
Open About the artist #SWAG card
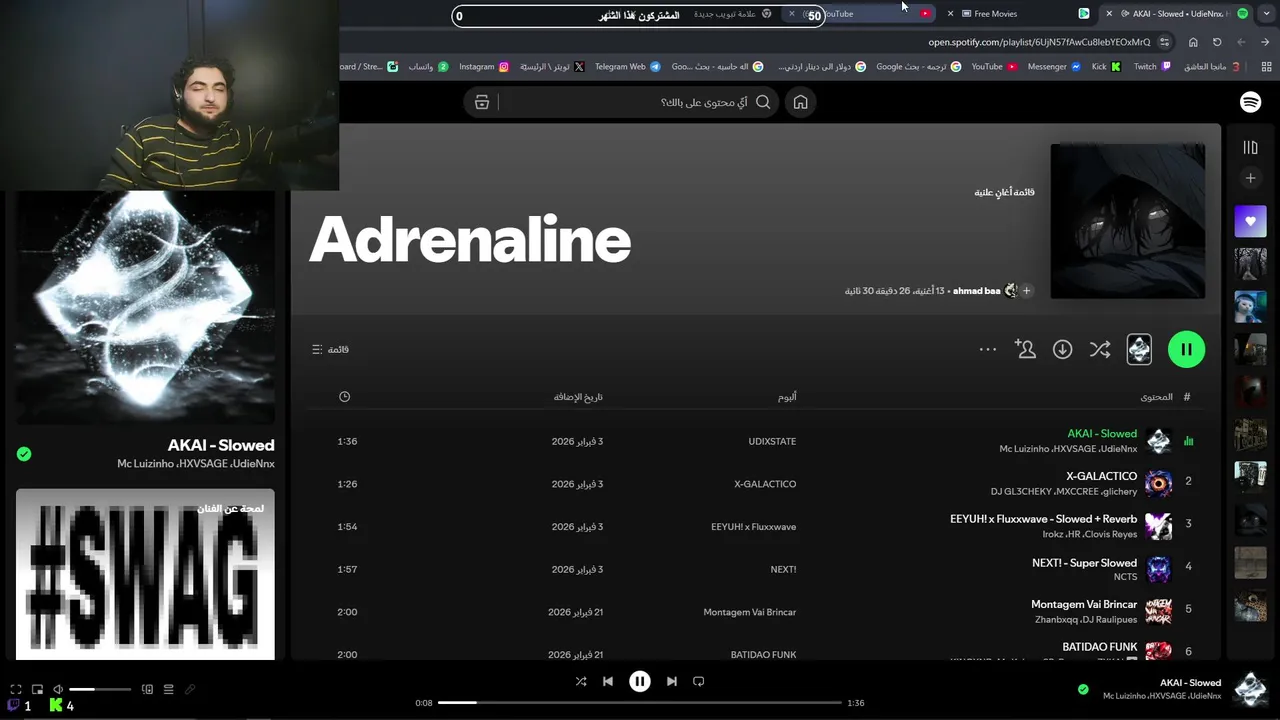(145, 574)
